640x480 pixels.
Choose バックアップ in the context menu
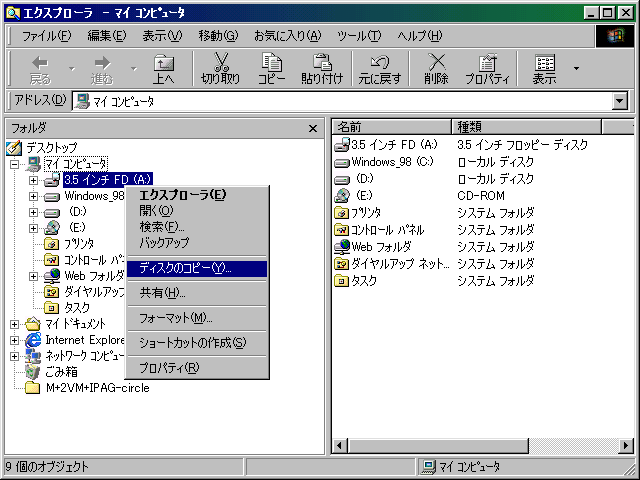tap(197, 242)
